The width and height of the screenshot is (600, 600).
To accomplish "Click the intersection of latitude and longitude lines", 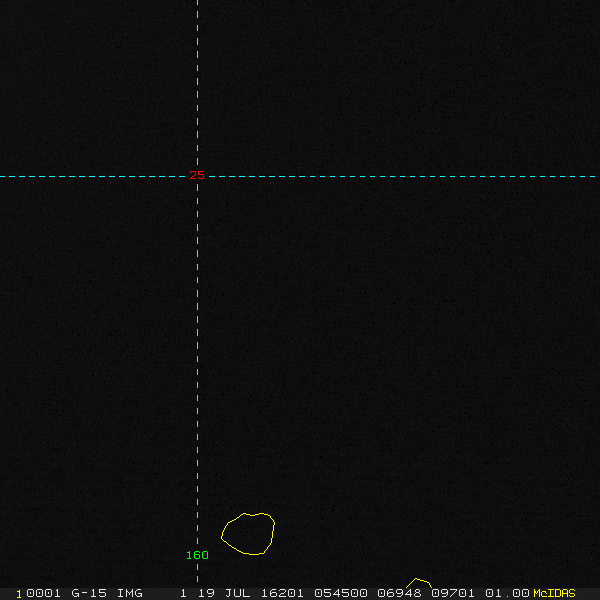I will point(197,176).
